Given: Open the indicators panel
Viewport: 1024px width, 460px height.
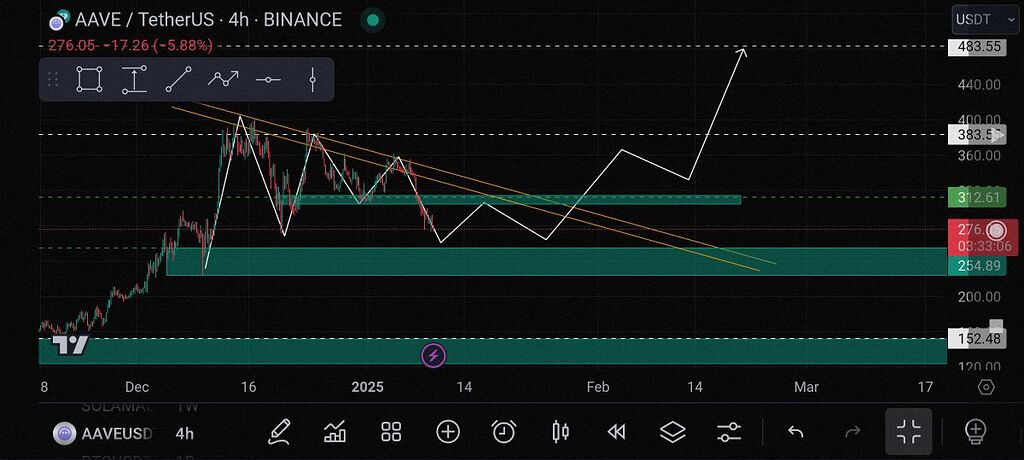Looking at the screenshot, I should [x=335, y=432].
